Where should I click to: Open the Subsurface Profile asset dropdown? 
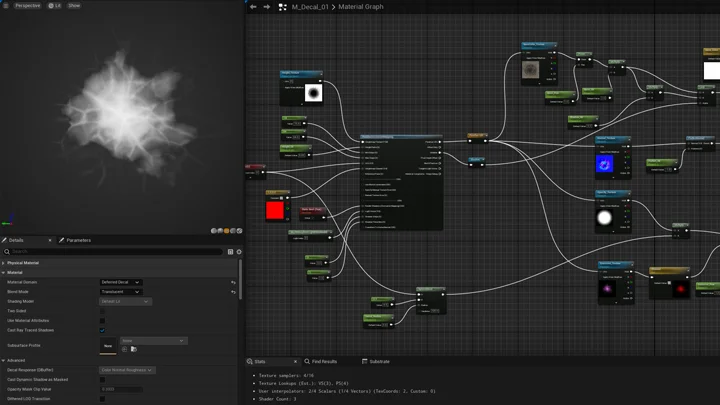pos(153,341)
